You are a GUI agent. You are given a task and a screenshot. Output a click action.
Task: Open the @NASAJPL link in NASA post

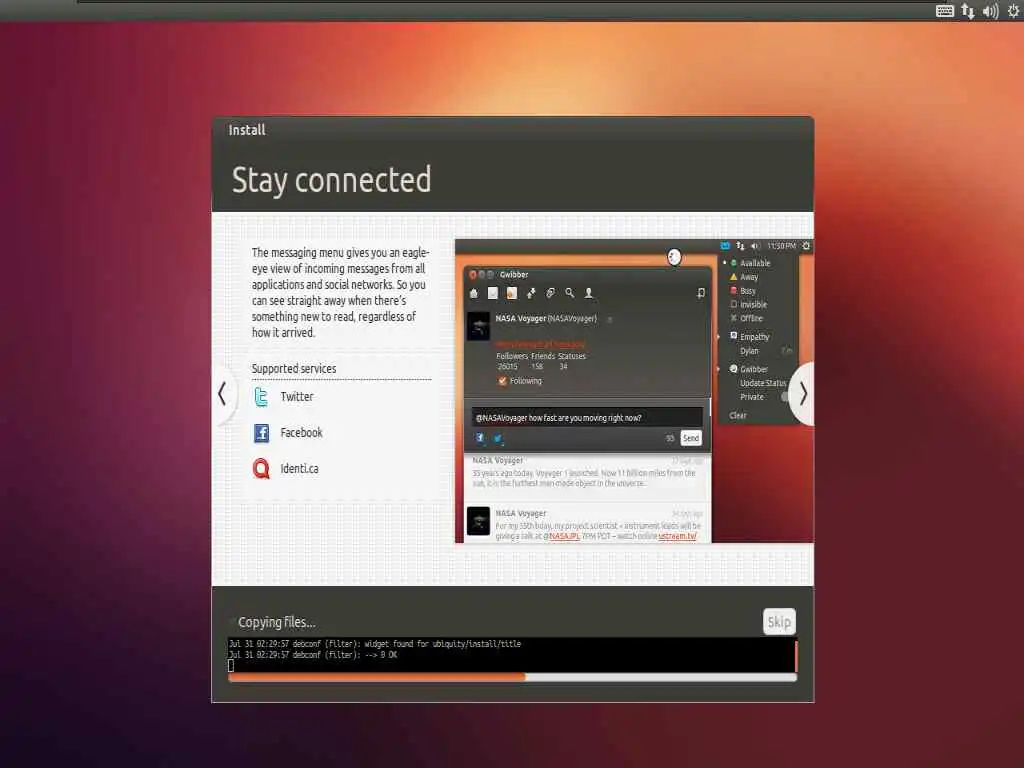click(x=561, y=536)
